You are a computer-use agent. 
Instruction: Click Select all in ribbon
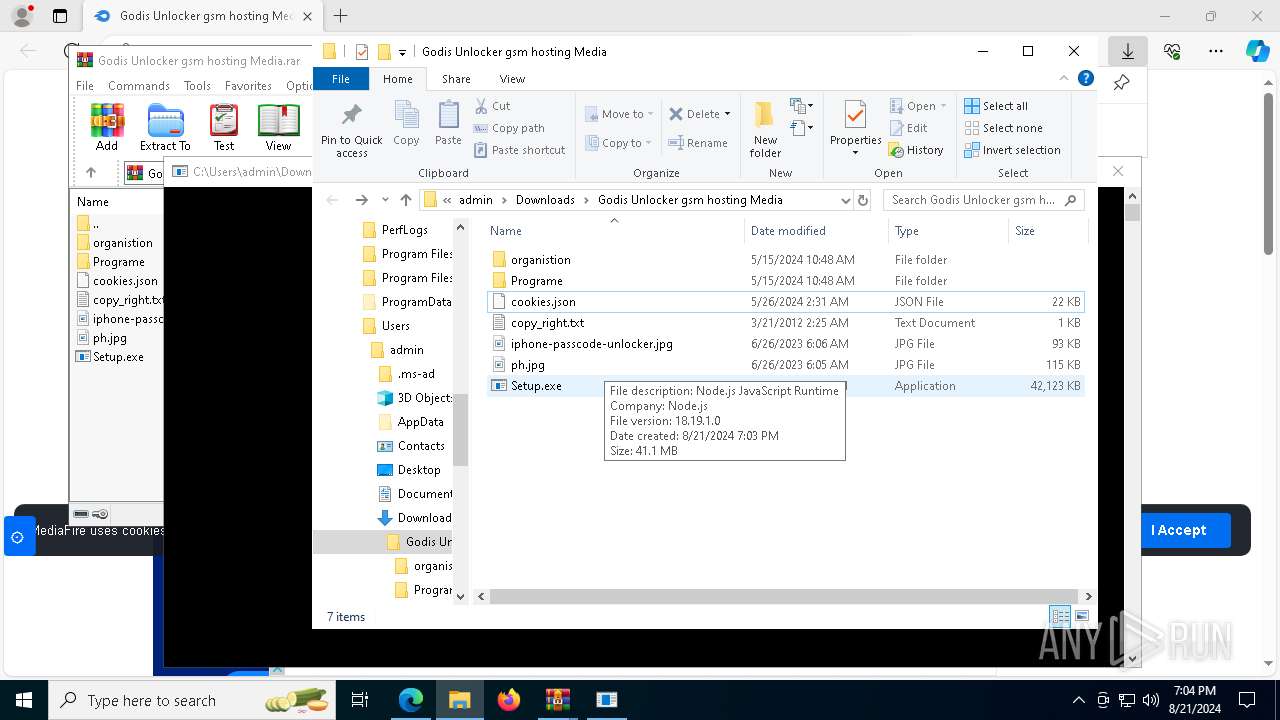996,106
